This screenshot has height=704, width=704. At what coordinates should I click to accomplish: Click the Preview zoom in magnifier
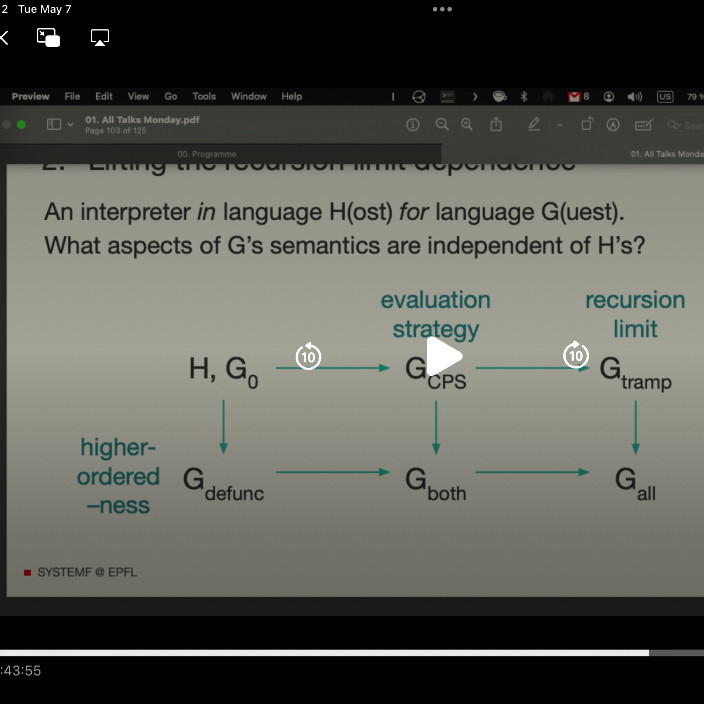point(466,125)
